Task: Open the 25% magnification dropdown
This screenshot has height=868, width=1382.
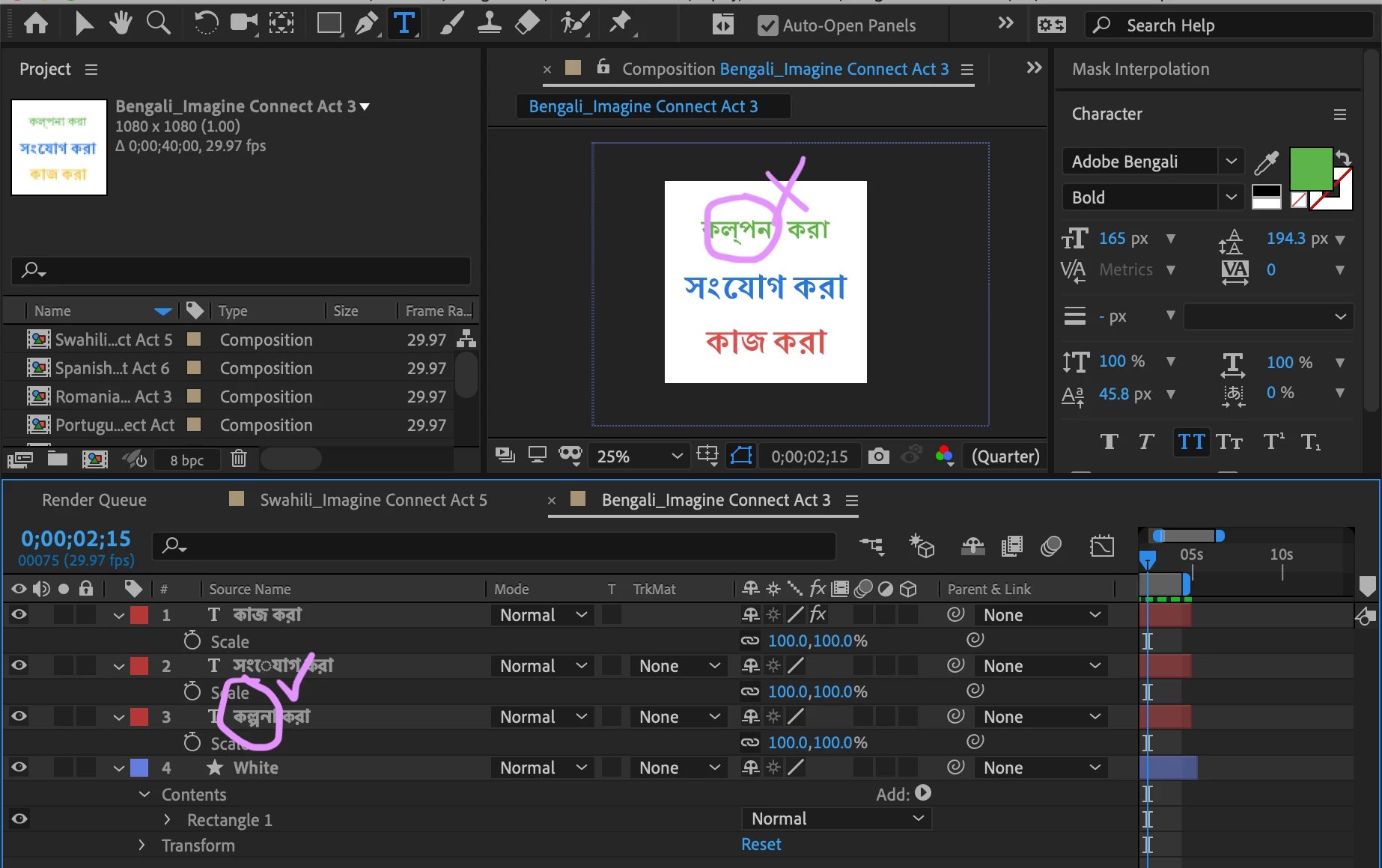Action: click(639, 456)
